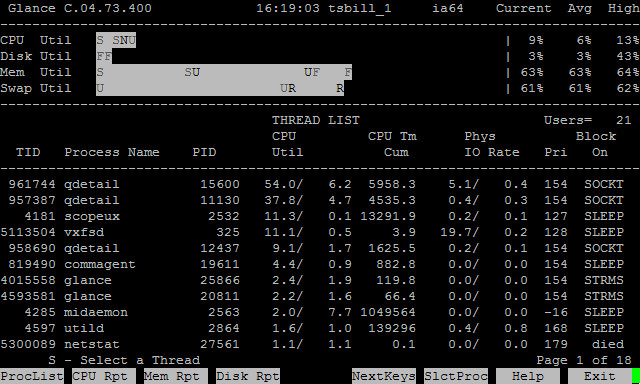
Task: Click CPU Tm Cum value 139296
Action: 392,328
